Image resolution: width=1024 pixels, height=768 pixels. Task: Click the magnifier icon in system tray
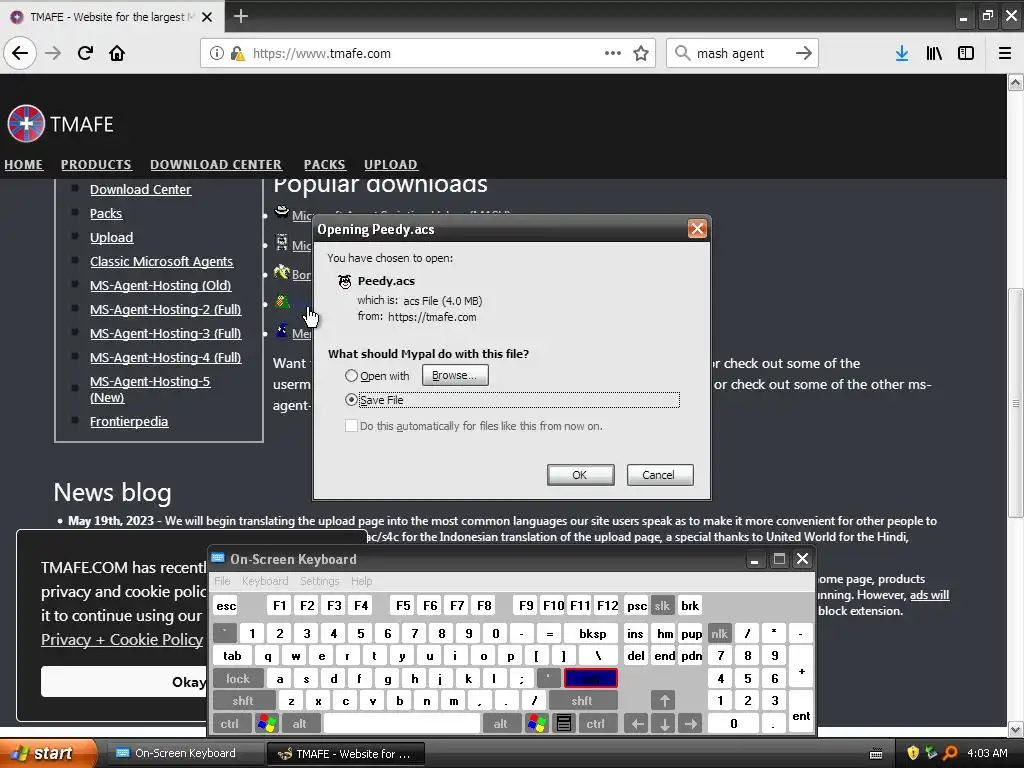(950, 753)
